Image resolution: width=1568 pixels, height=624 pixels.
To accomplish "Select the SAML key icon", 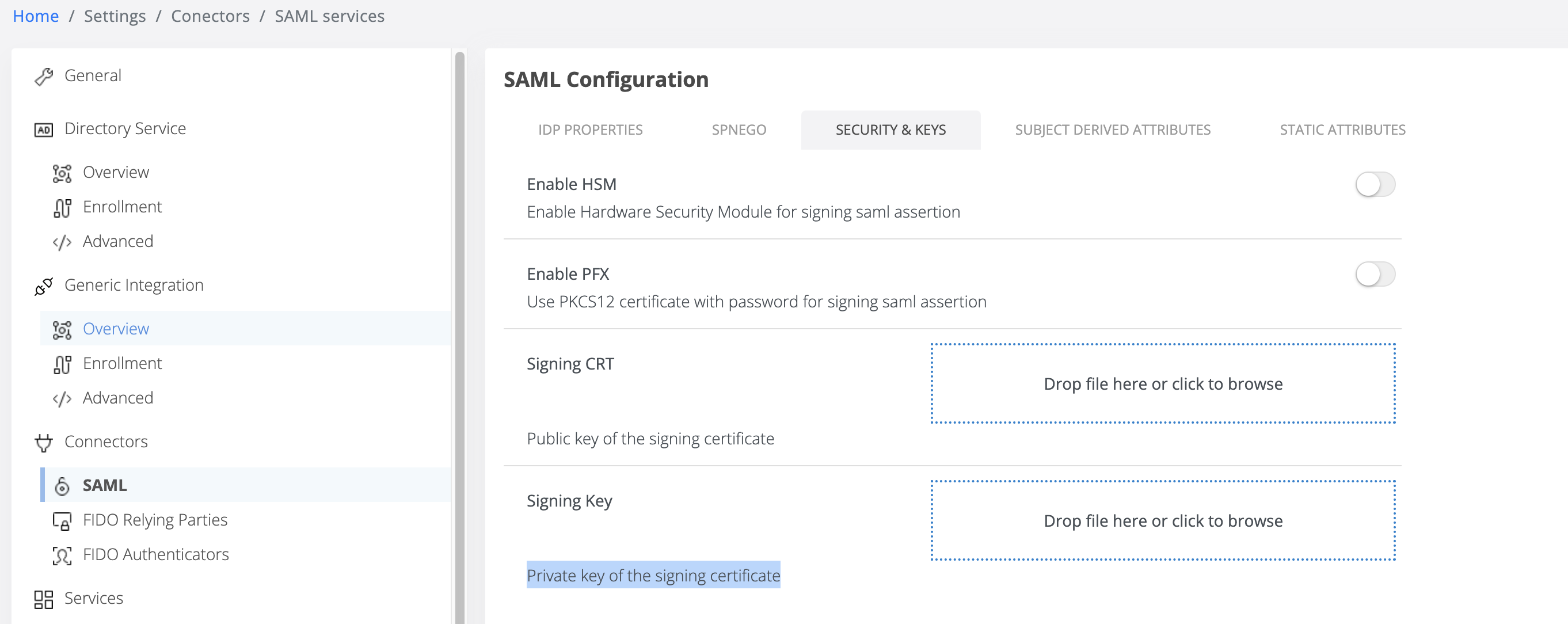I will point(62,485).
